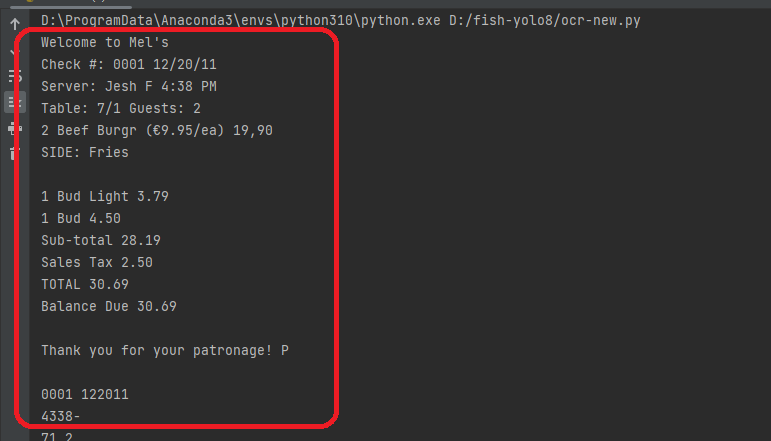Click the down-the-stack-trace arrow icon
The width and height of the screenshot is (771, 441).
point(13,51)
